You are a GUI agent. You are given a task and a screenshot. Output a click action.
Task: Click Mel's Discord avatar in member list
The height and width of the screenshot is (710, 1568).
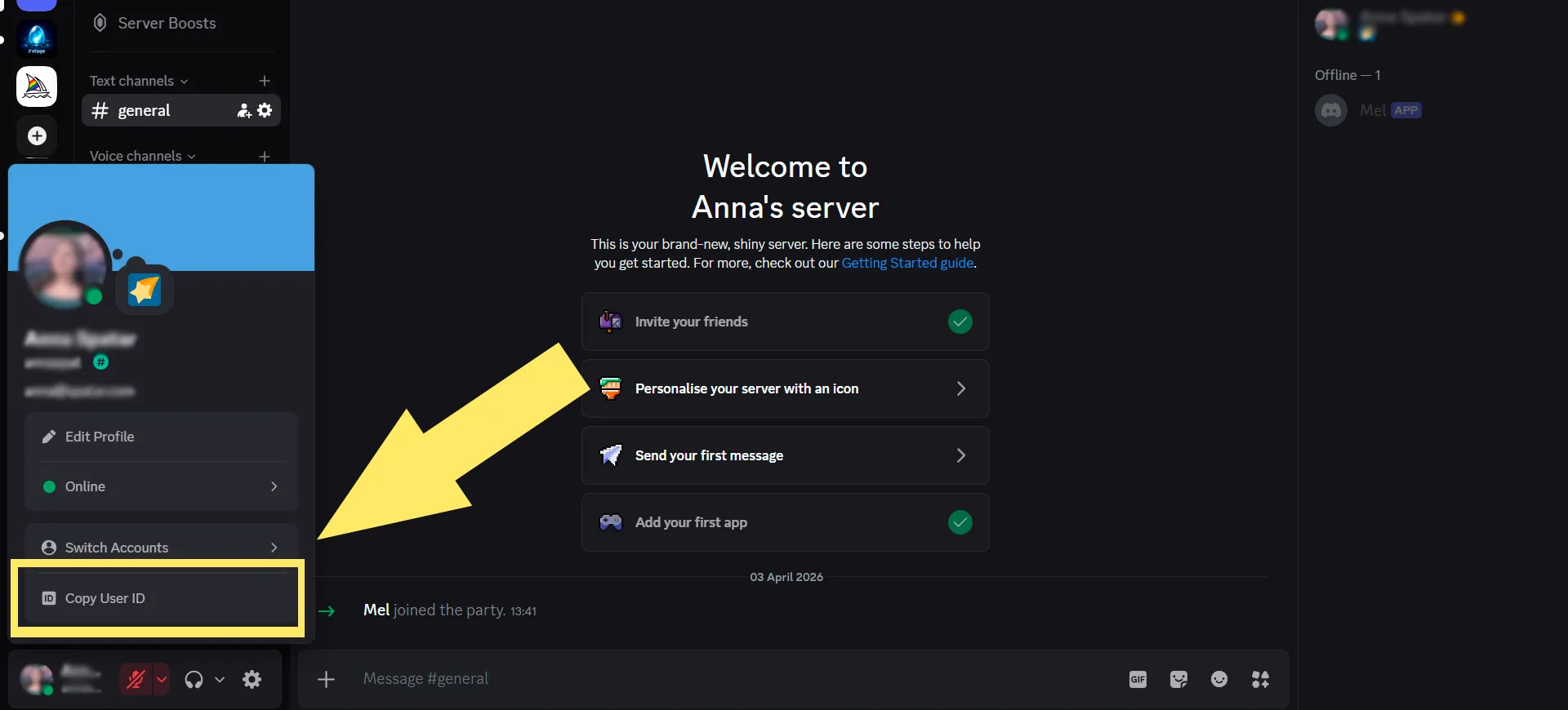(1331, 110)
